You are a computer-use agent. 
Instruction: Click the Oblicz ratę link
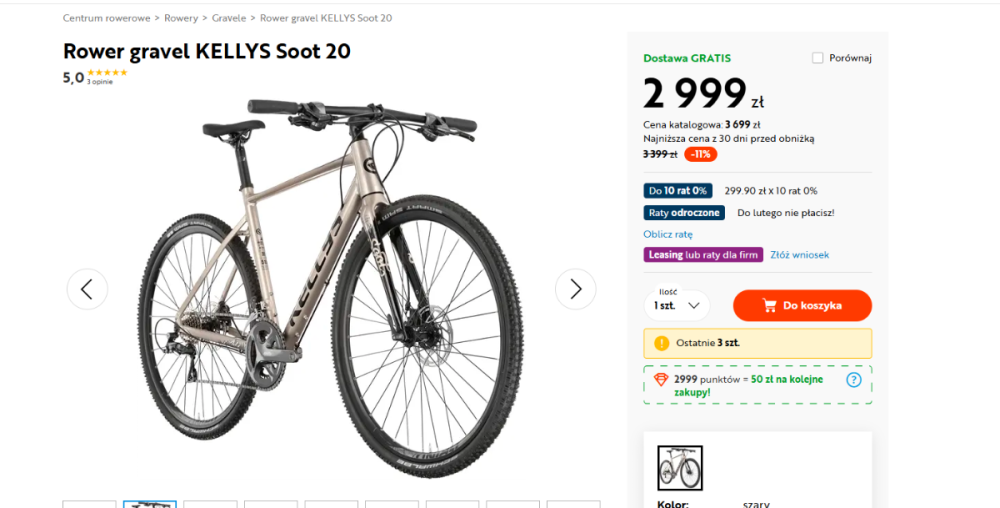(x=668, y=234)
